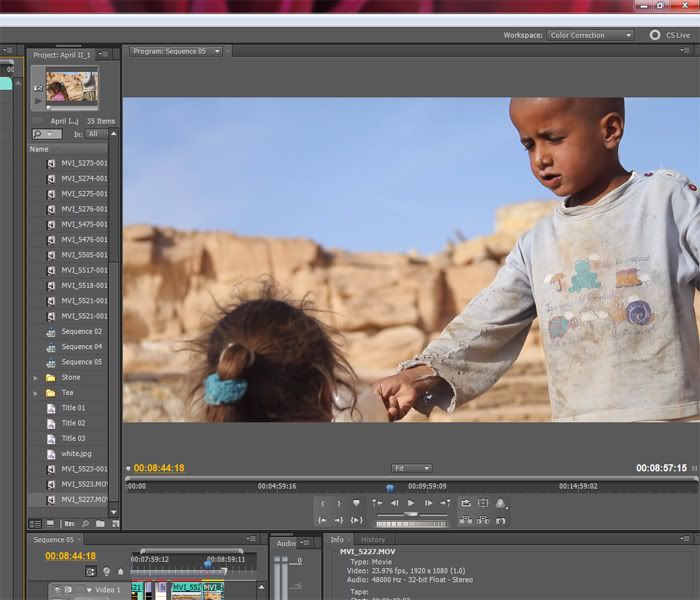The height and width of the screenshot is (600, 700).
Task: Click the Lift button in transport controls
Action: pos(466,520)
